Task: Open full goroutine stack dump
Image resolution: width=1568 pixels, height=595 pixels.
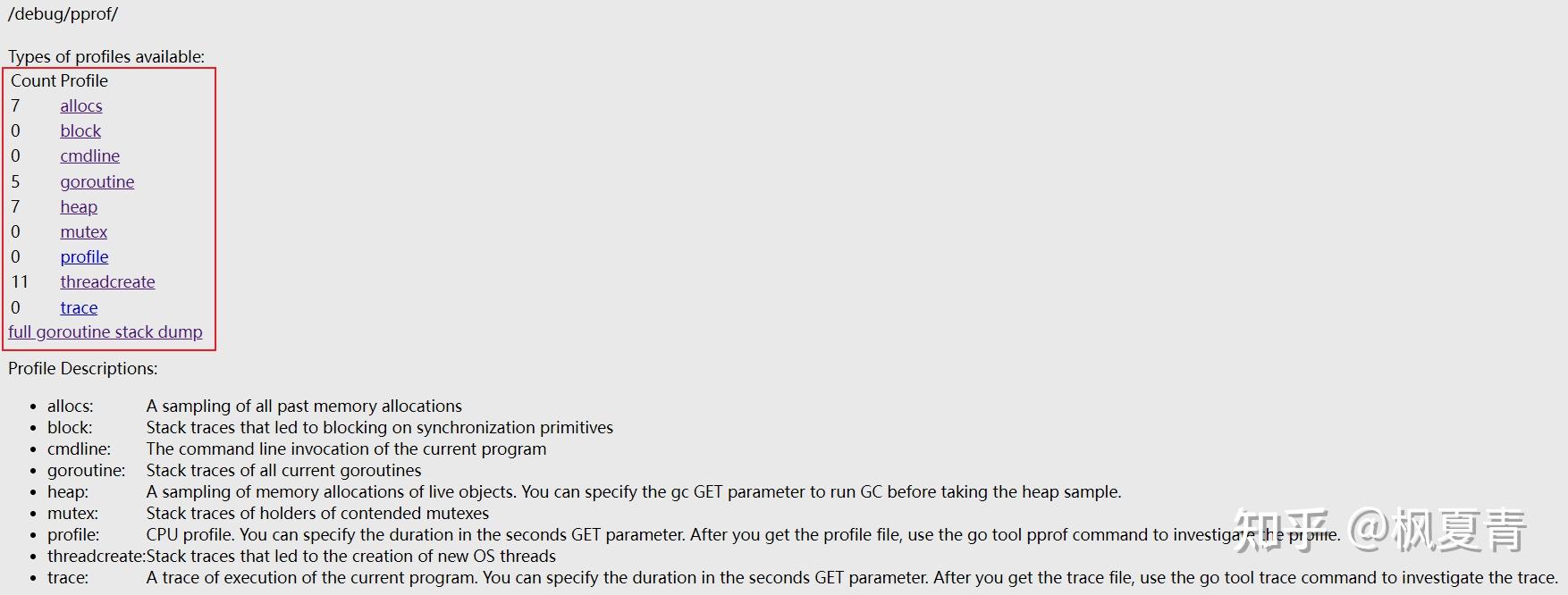Action: coord(105,332)
